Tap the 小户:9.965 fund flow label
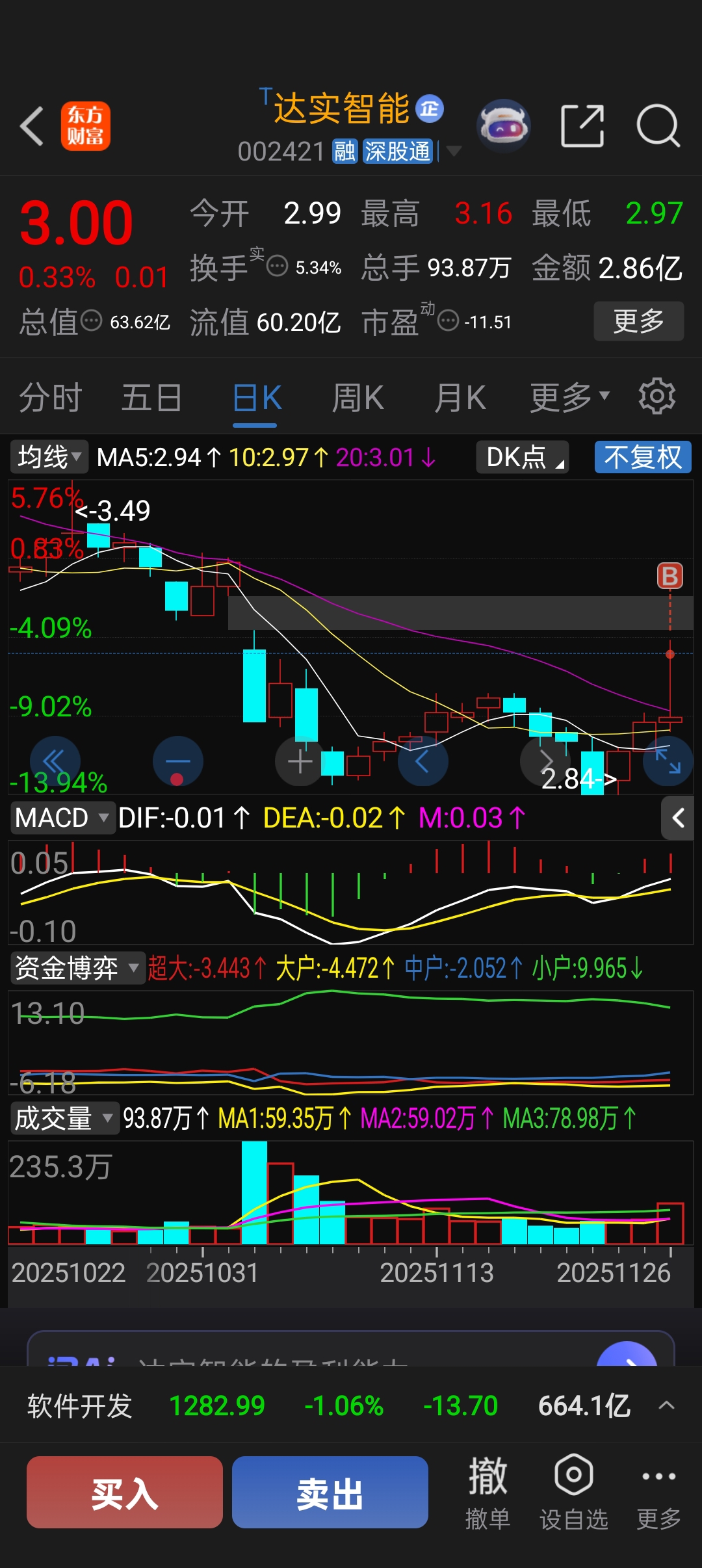The width and height of the screenshot is (702, 1568). (x=588, y=968)
